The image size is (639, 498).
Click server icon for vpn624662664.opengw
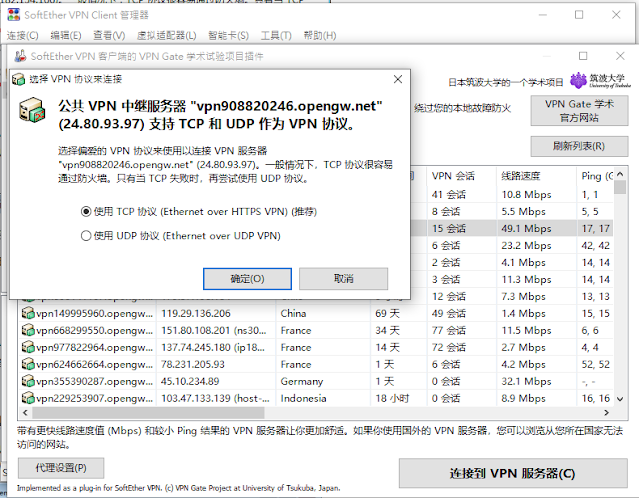tap(28, 364)
